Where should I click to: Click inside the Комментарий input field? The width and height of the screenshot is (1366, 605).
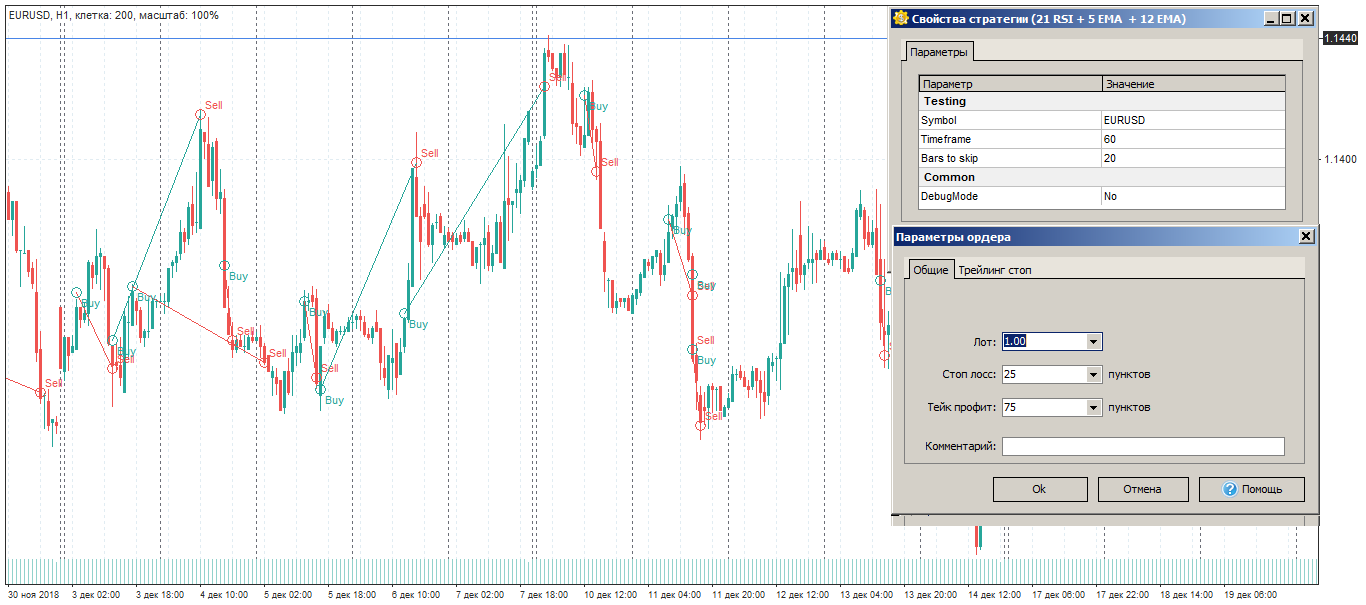point(1143,446)
